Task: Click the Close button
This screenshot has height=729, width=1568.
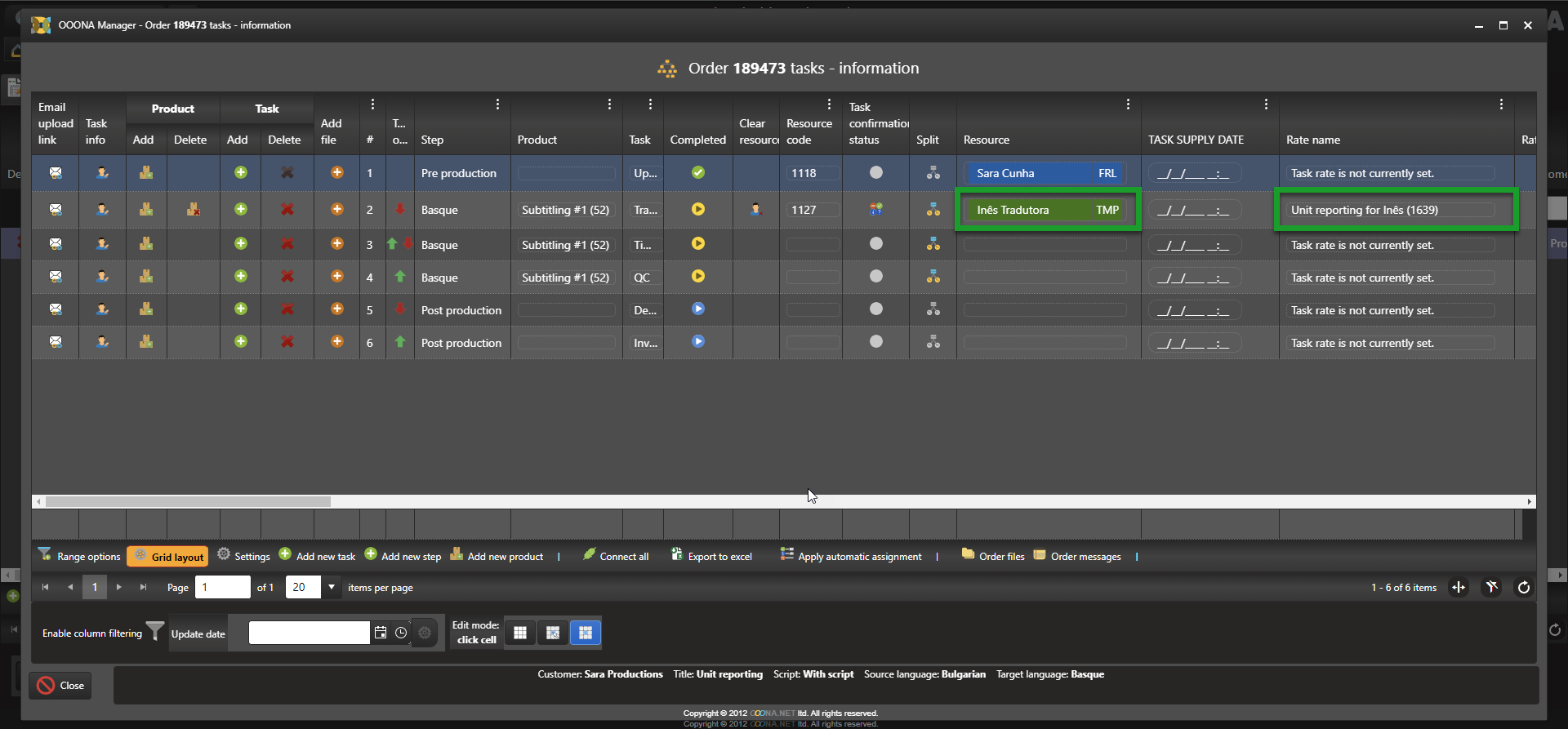Action: (x=60, y=686)
